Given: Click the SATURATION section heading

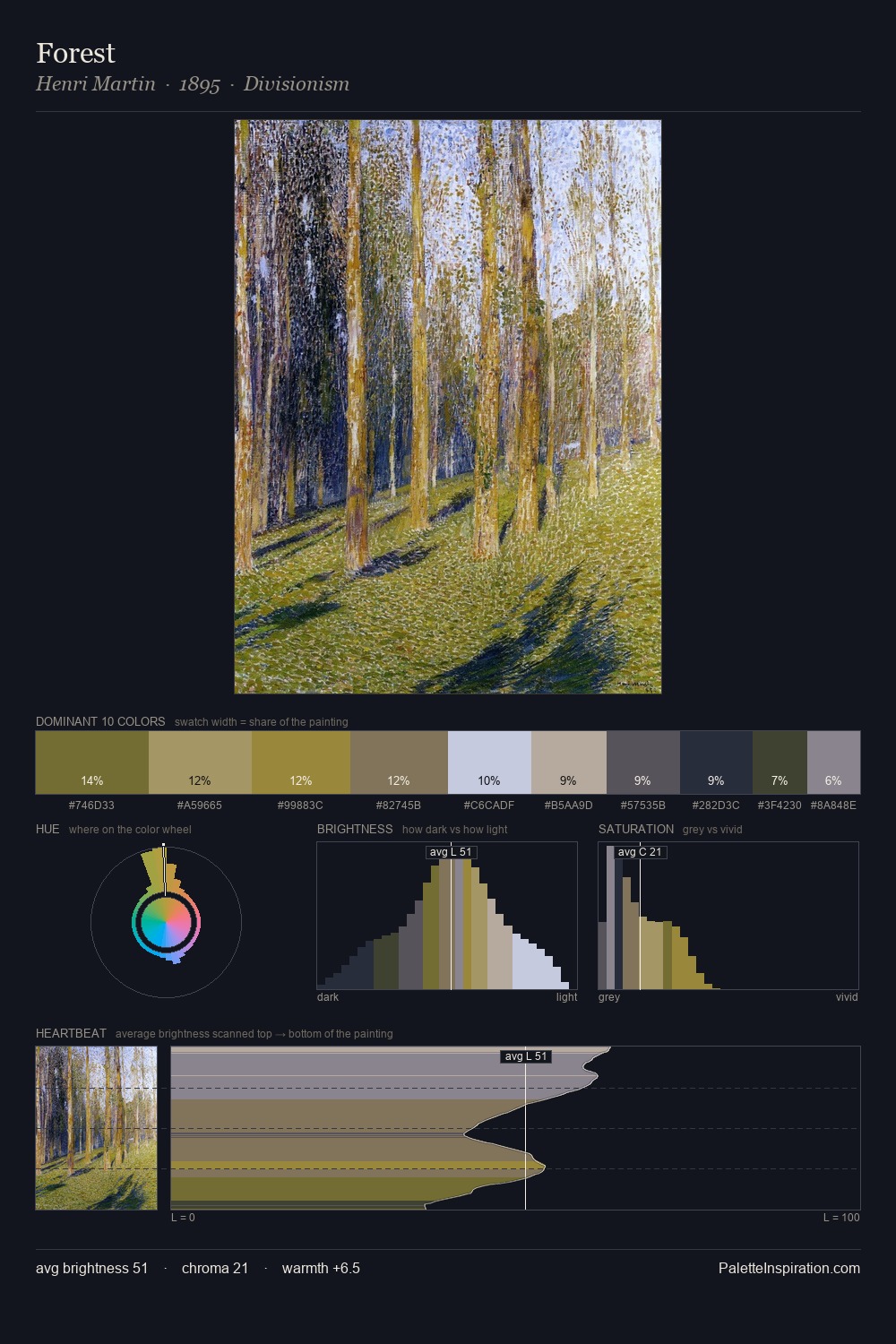Looking at the screenshot, I should 636,829.
